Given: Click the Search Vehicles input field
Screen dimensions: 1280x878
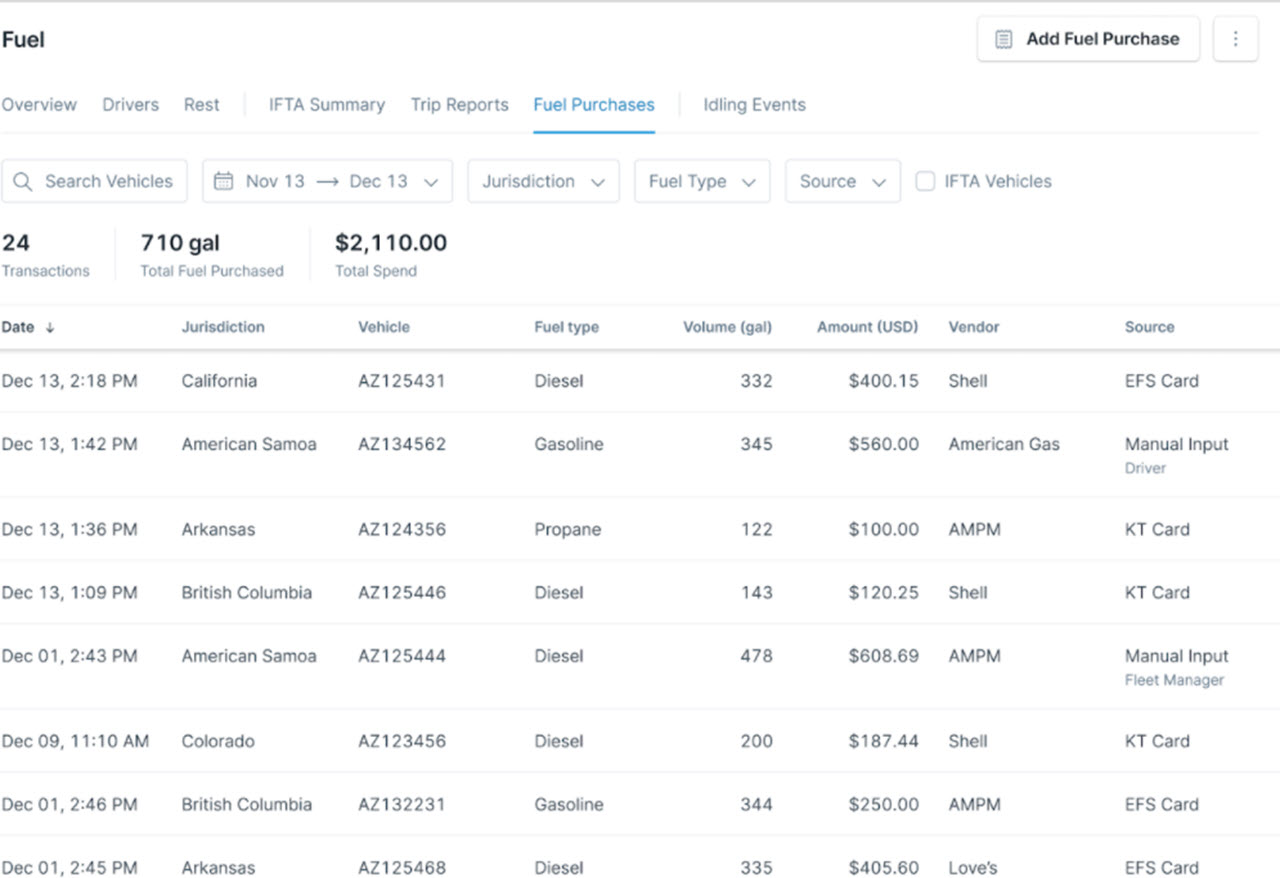Looking at the screenshot, I should pyautogui.click(x=108, y=181).
